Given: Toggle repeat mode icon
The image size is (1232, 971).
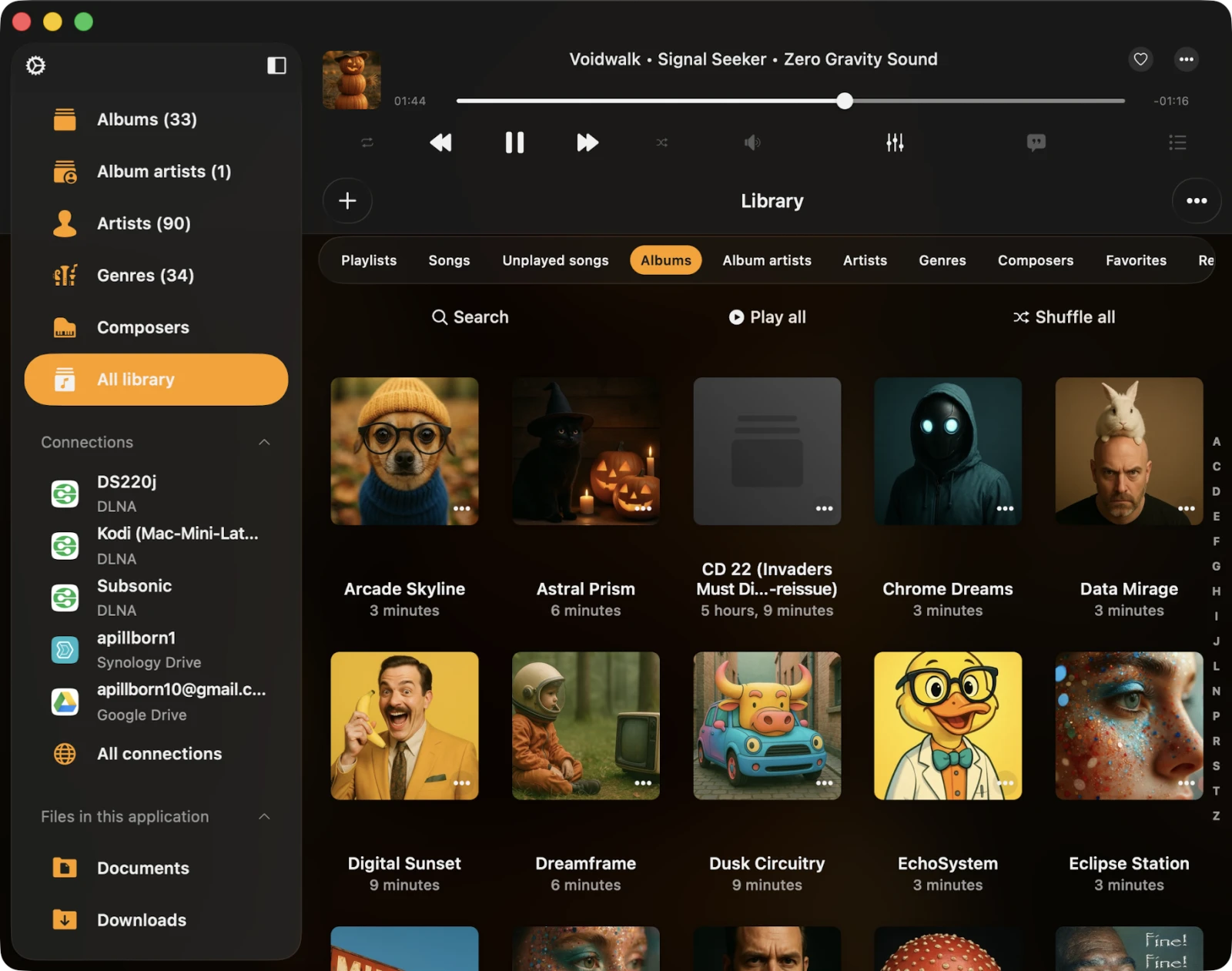Looking at the screenshot, I should [367, 142].
